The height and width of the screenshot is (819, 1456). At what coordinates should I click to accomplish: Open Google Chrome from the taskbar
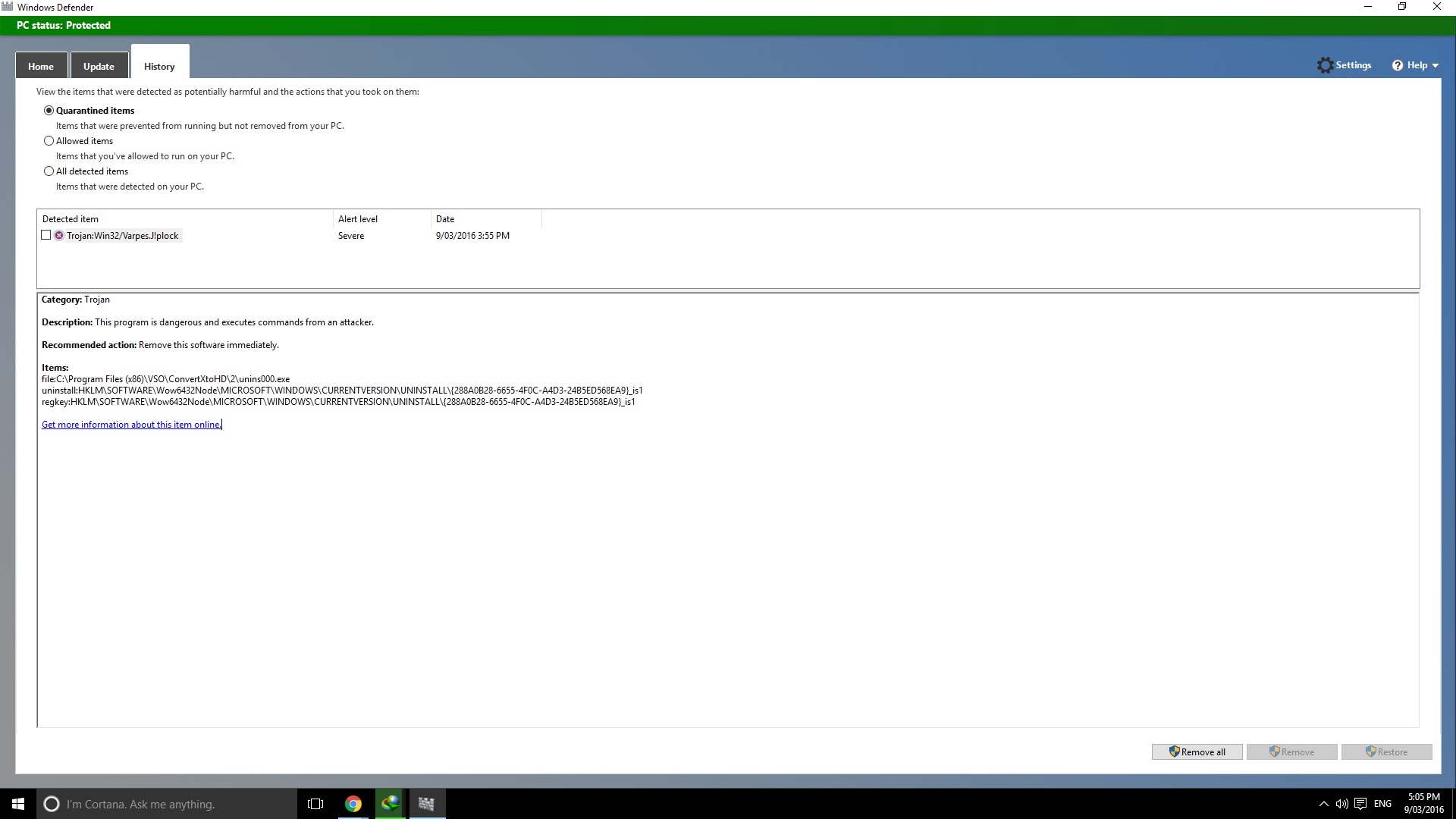coord(353,804)
